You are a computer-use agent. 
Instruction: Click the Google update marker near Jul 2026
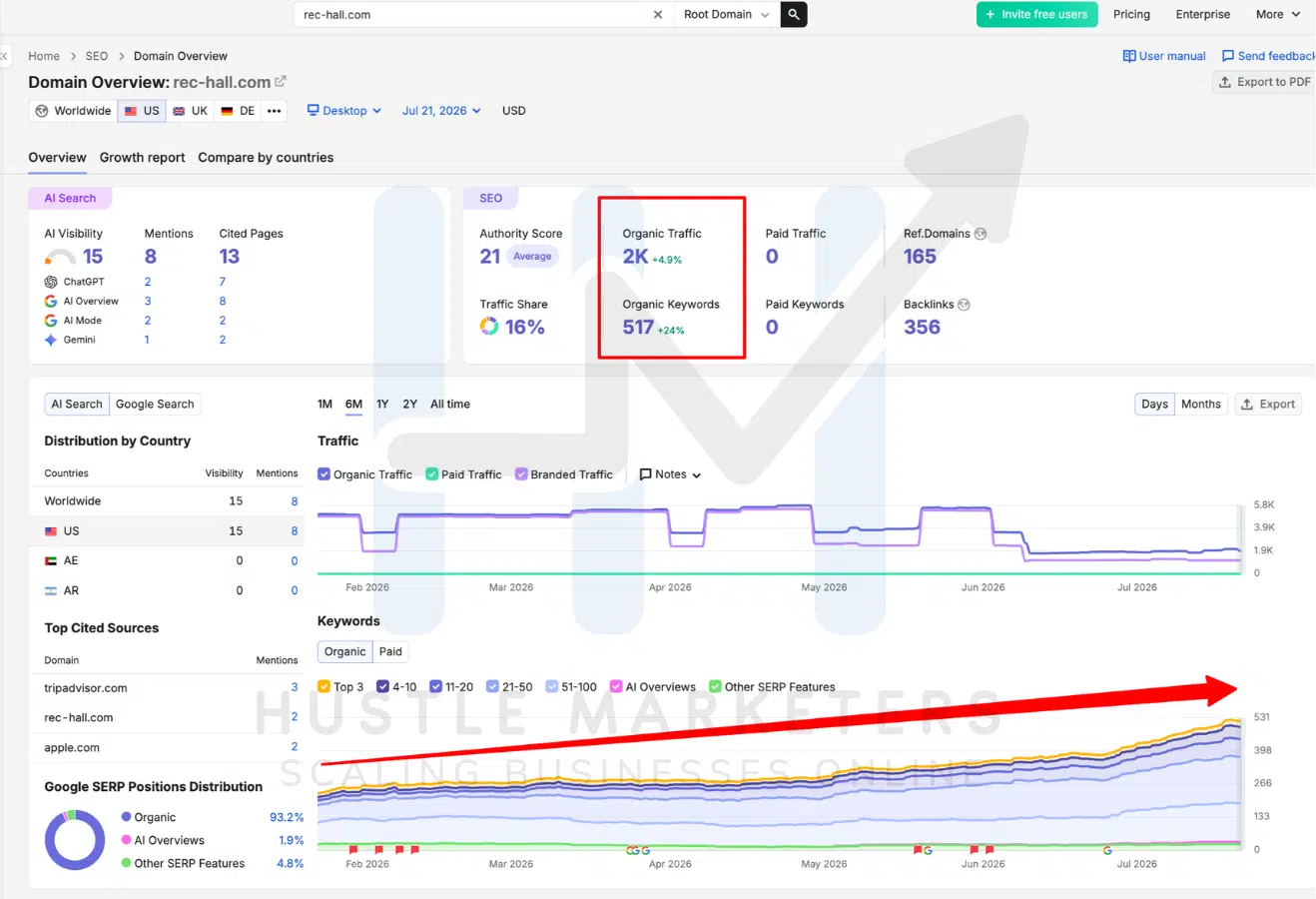1107,850
